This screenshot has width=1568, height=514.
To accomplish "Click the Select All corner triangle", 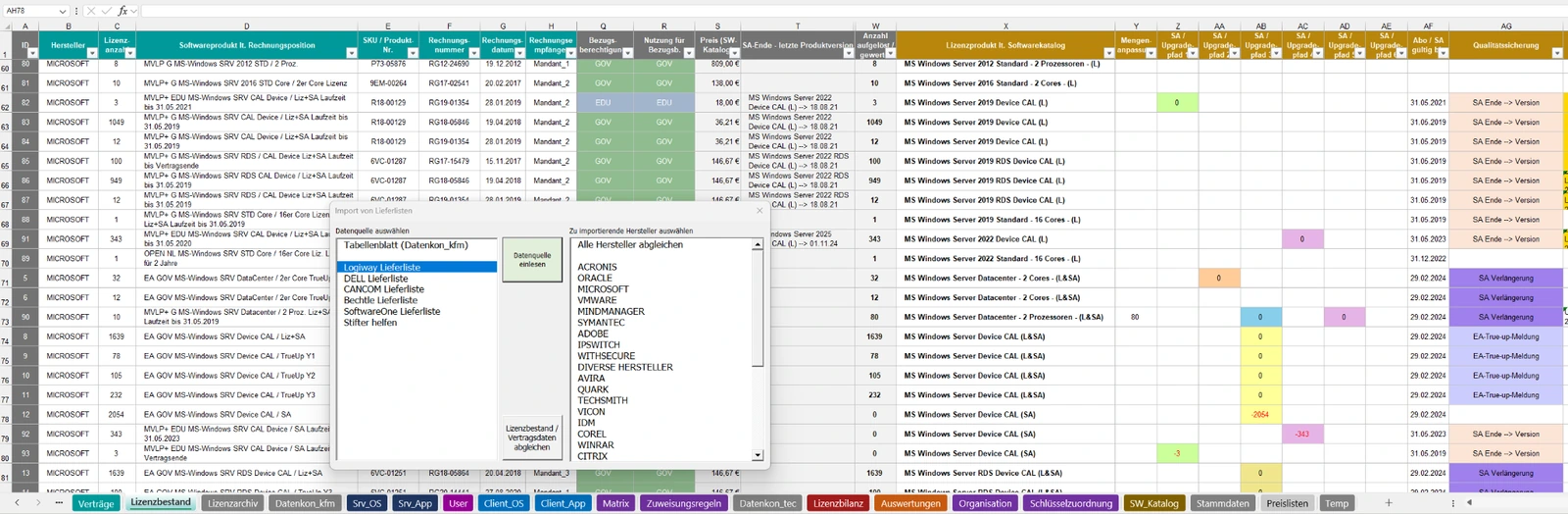I will click(x=7, y=26).
